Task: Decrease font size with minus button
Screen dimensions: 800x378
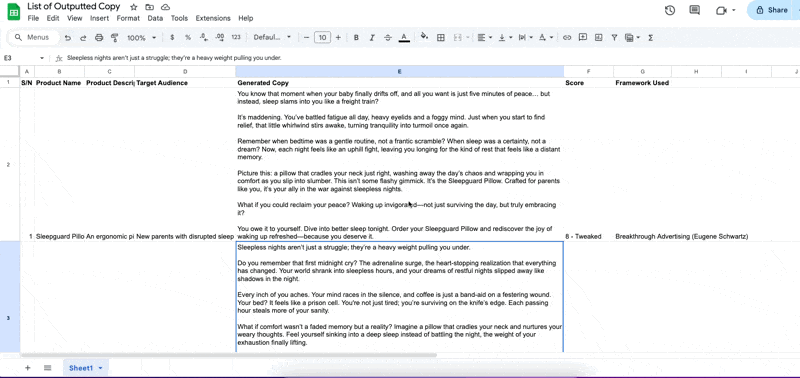Action: click(x=307, y=38)
